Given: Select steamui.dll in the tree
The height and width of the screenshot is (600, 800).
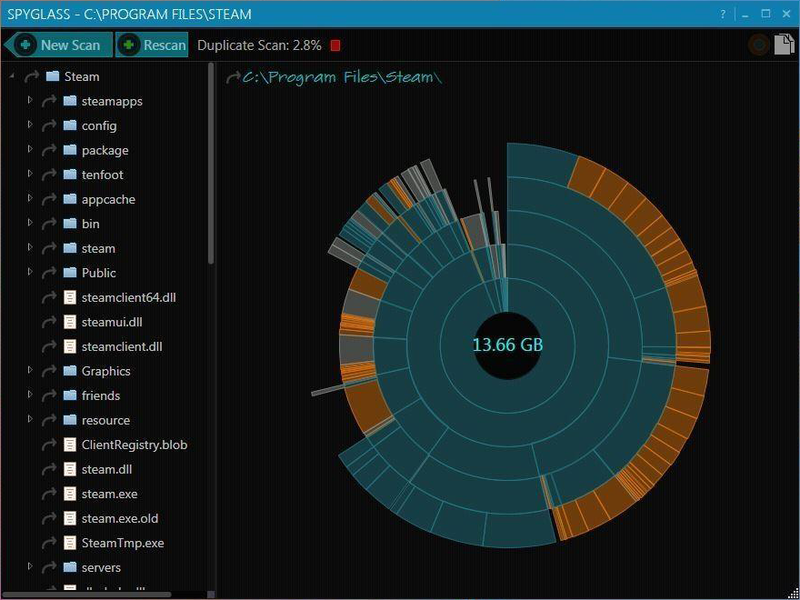Looking at the screenshot, I should coord(112,322).
